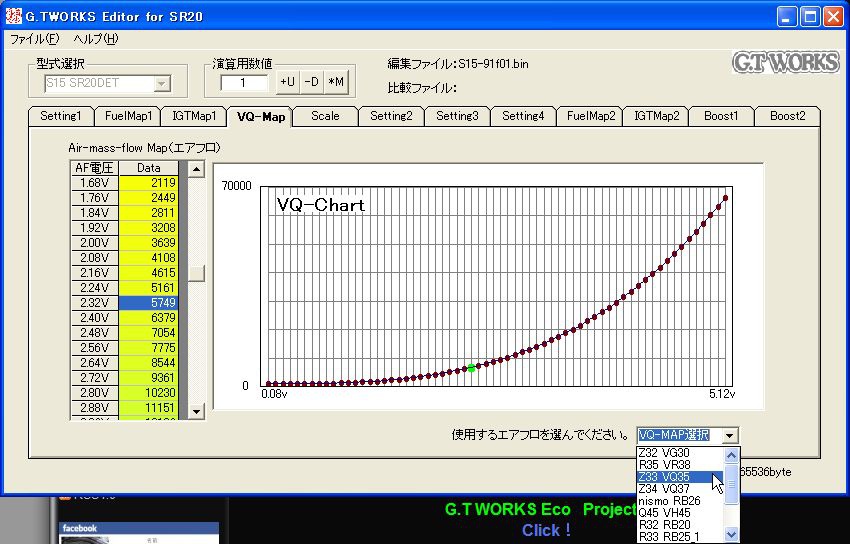This screenshot has width=850, height=544.
Task: Click highlighted data cell 5749
Action: (x=148, y=303)
